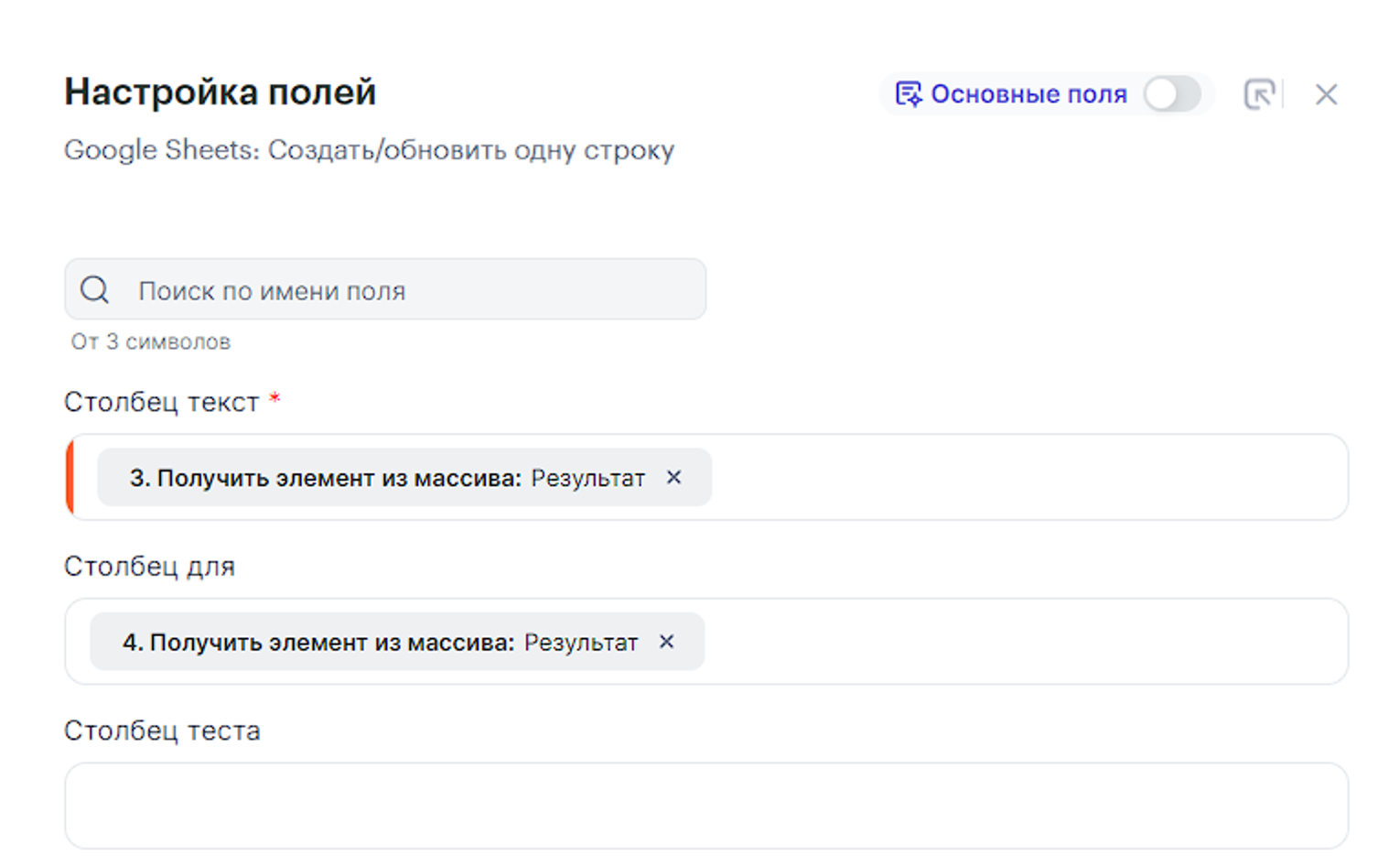Click the Столбец для field label
This screenshot has width=1400, height=866.
tap(149, 567)
